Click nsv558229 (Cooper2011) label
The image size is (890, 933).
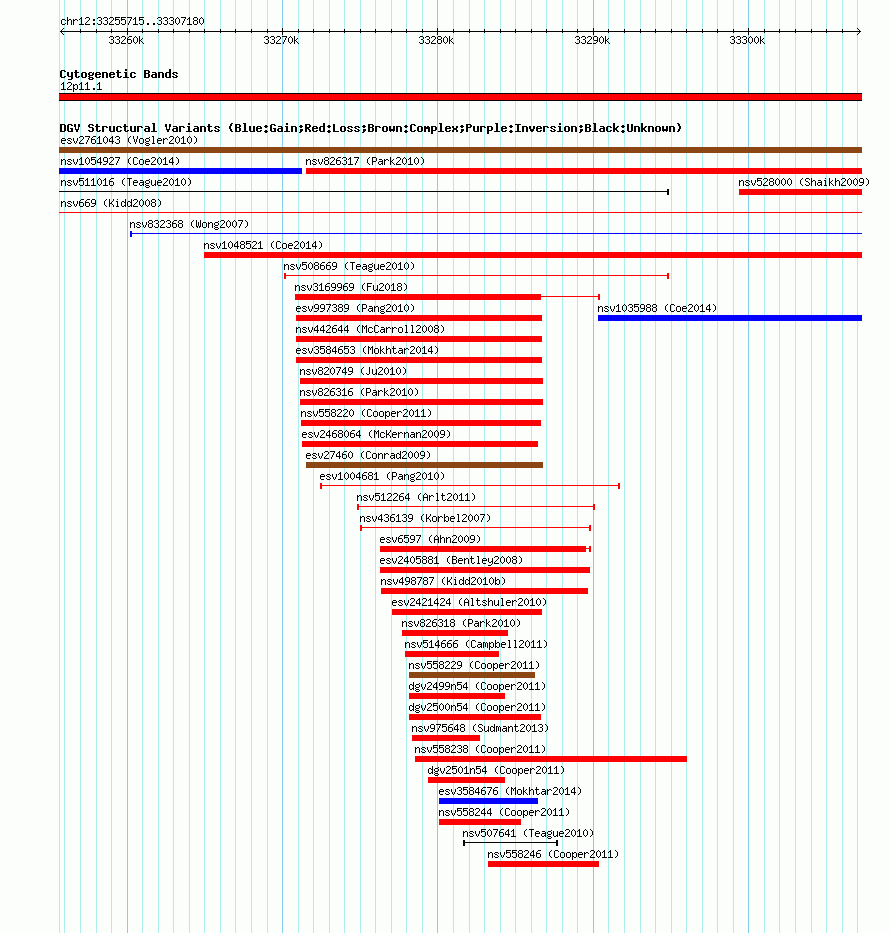pos(474,665)
